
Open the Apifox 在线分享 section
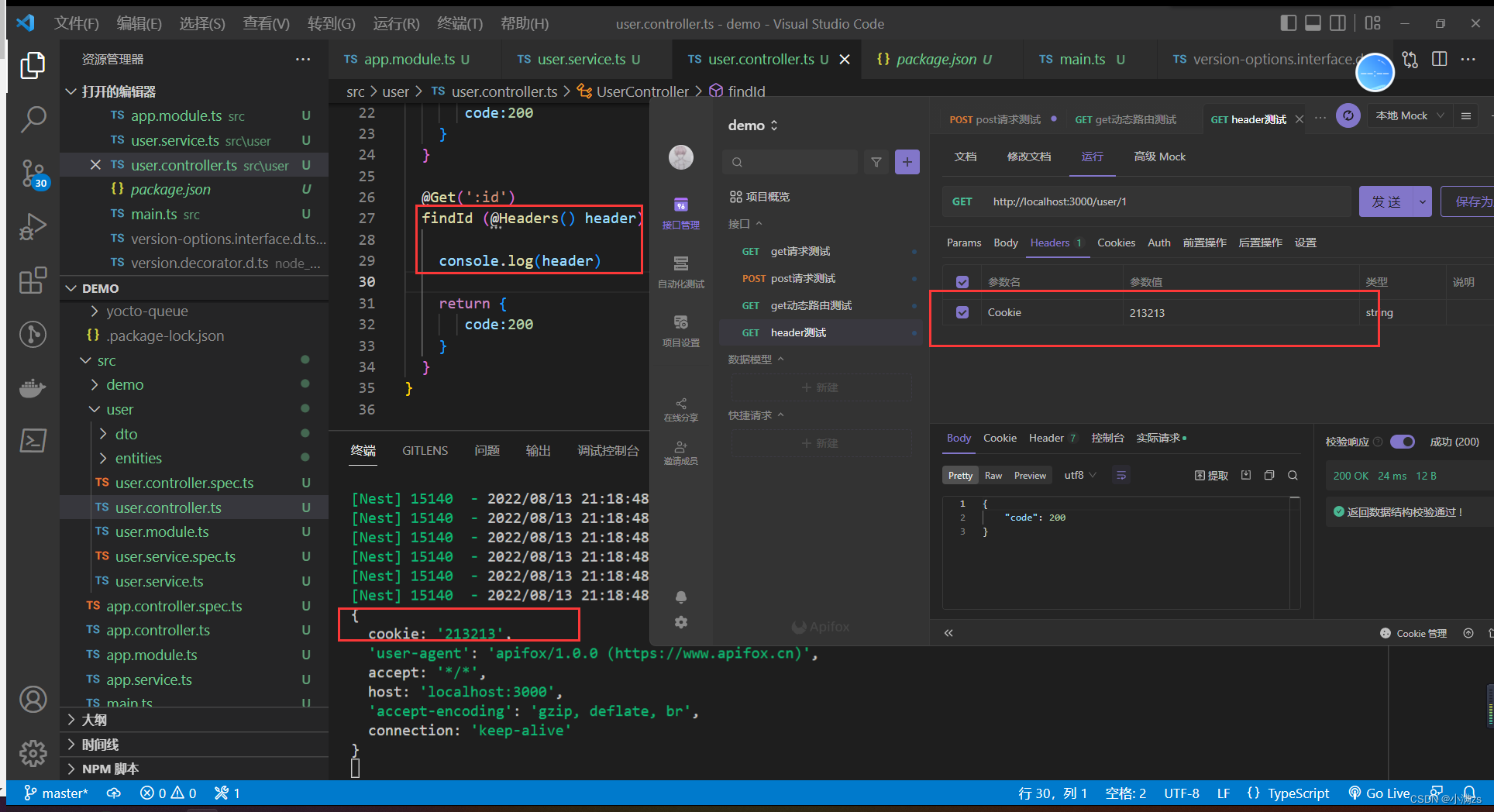click(x=680, y=410)
